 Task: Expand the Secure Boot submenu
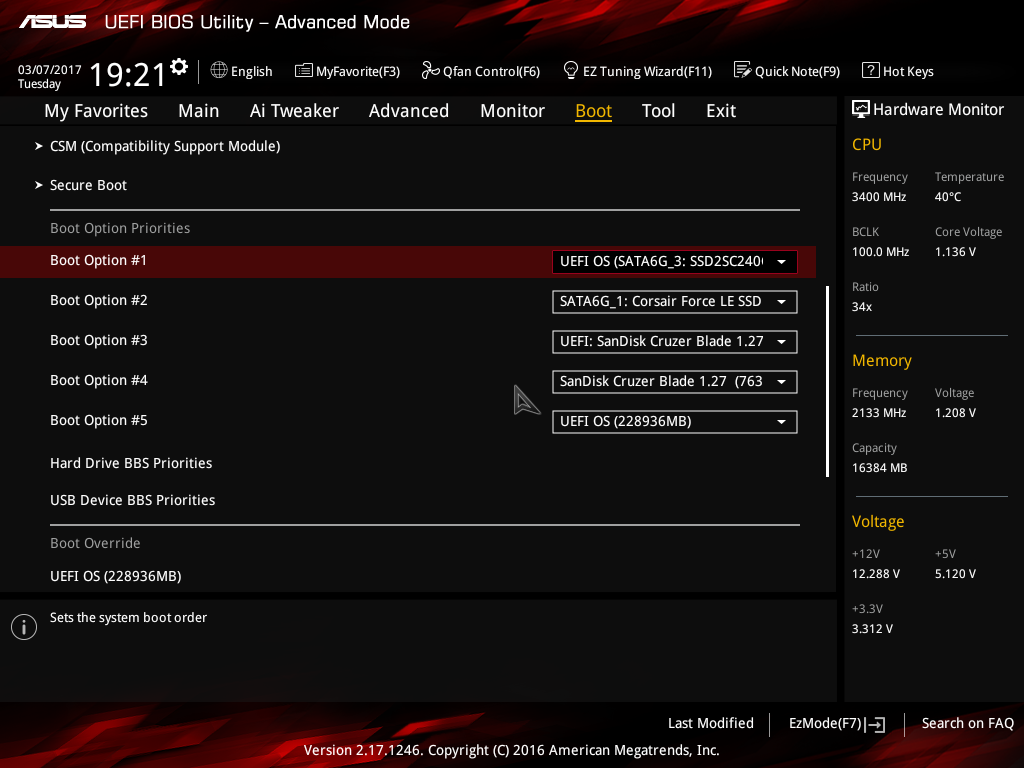click(x=88, y=185)
